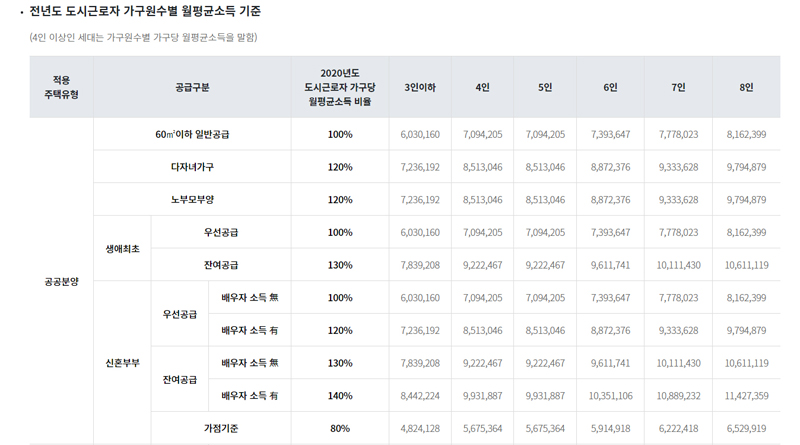The width and height of the screenshot is (800, 445).
Task: Select 9,222,467 in 4인 column, 생애최초 잔여공급 row
Action: click(483, 265)
